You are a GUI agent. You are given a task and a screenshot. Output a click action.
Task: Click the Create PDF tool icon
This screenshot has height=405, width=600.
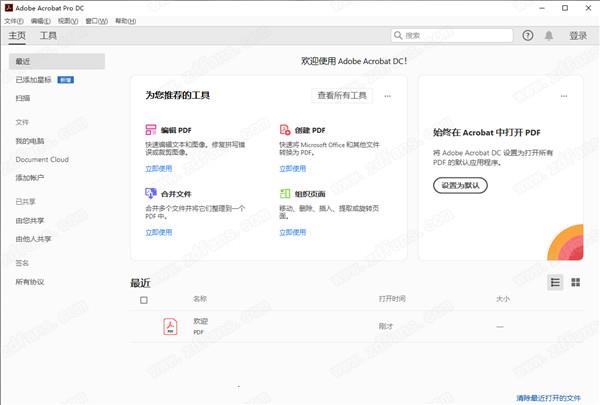285,130
